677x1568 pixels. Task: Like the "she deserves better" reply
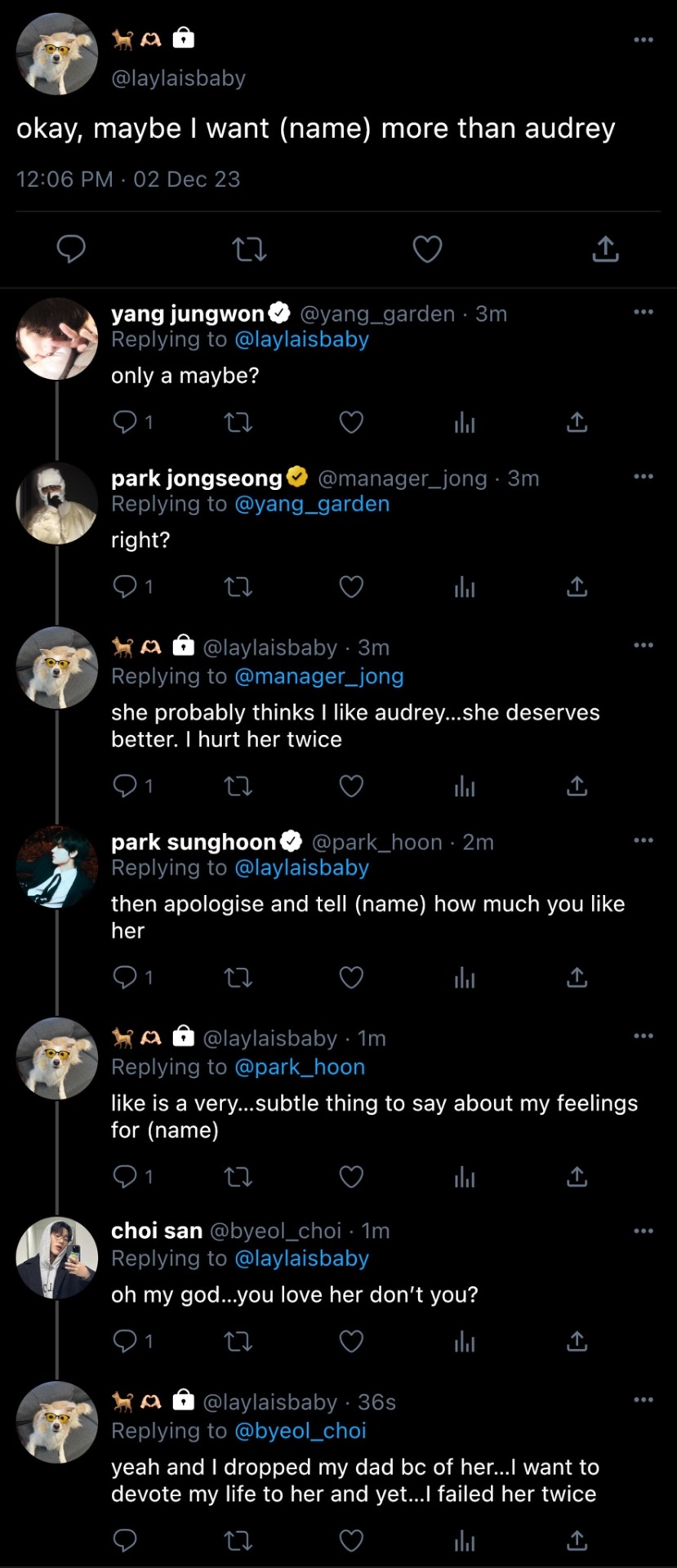tap(351, 786)
